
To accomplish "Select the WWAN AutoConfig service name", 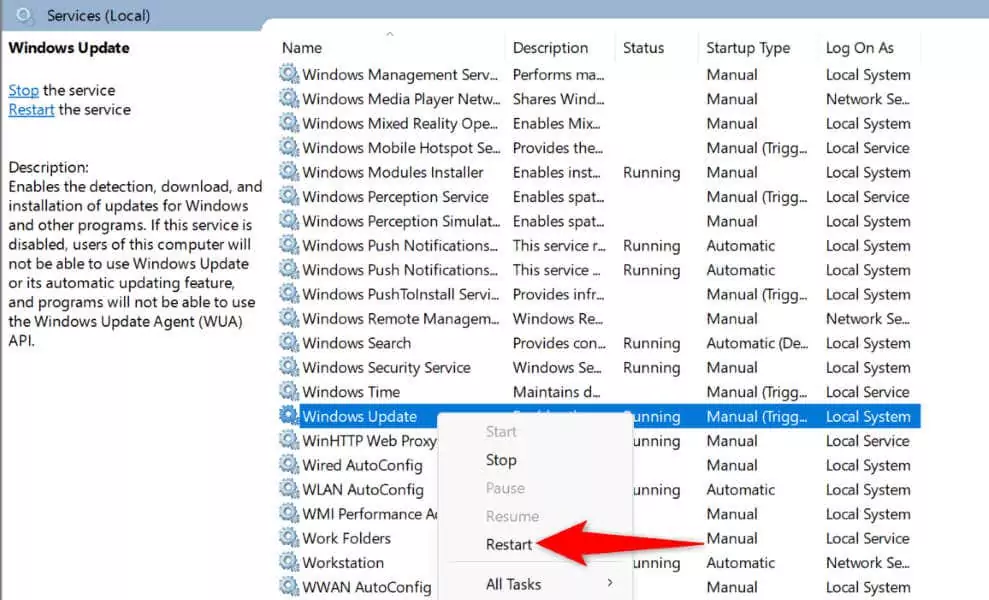I will [366, 587].
